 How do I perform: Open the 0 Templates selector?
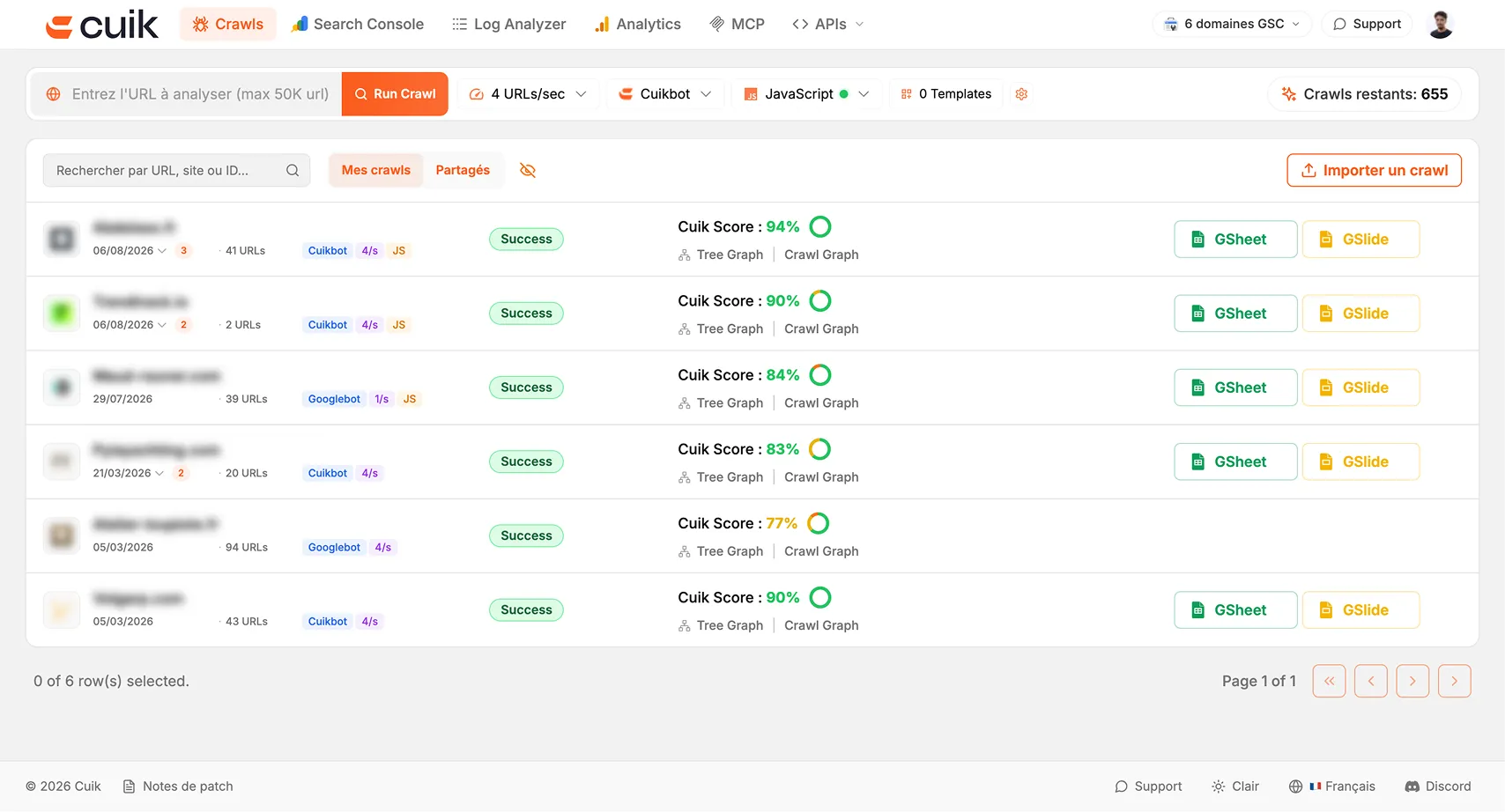point(946,94)
